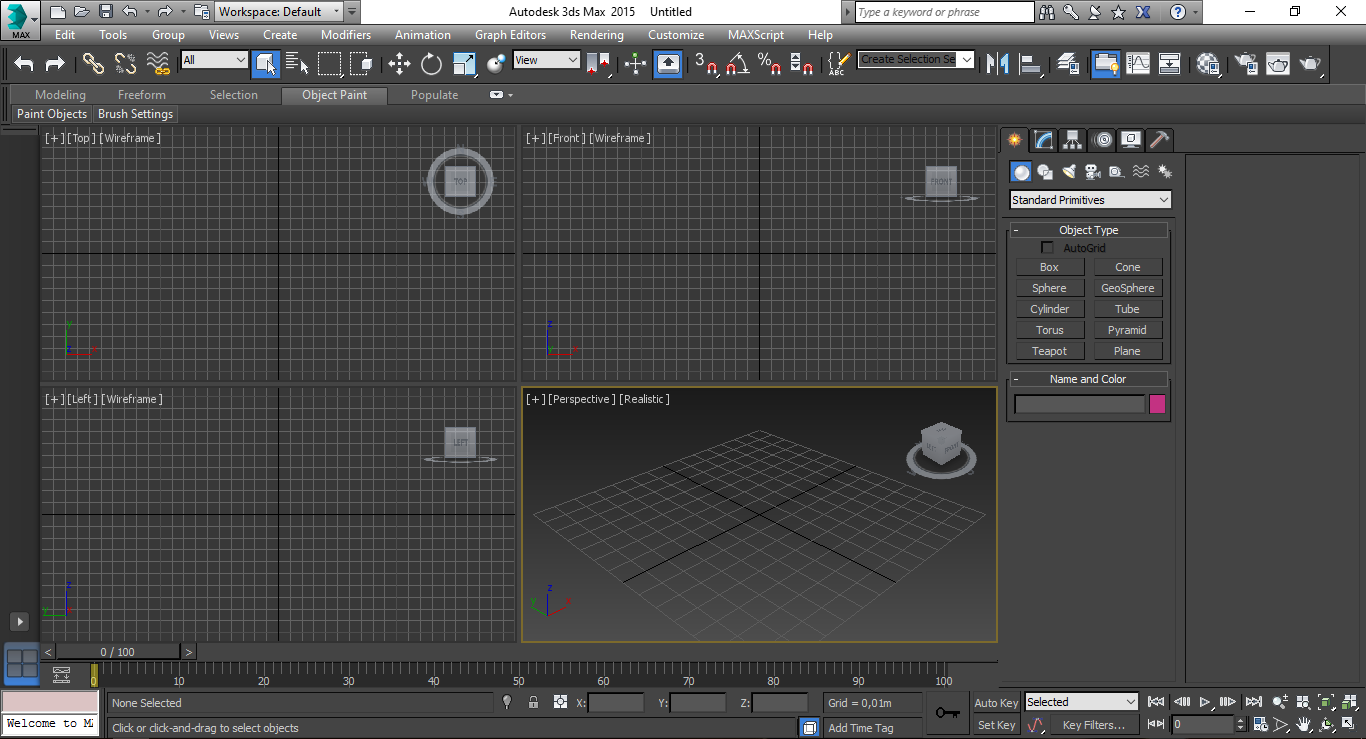
Task: Create a Teapot primitive button
Action: [x=1049, y=351]
